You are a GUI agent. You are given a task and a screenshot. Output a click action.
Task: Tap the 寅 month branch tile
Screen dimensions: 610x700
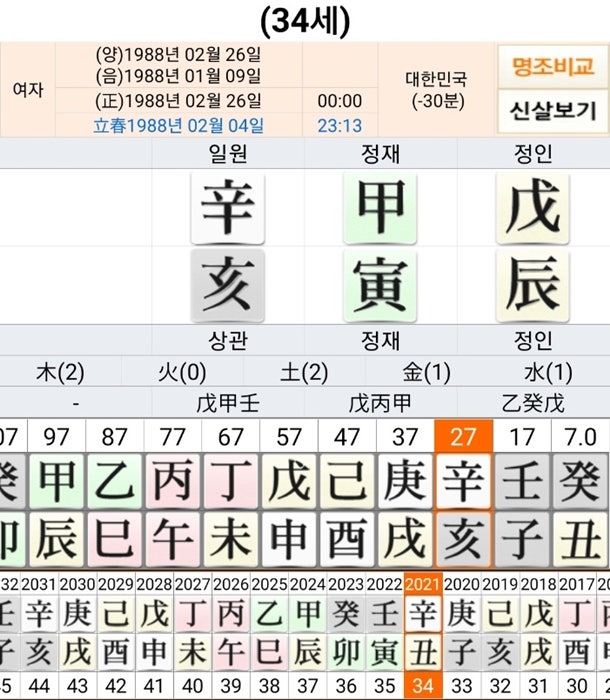tap(380, 285)
